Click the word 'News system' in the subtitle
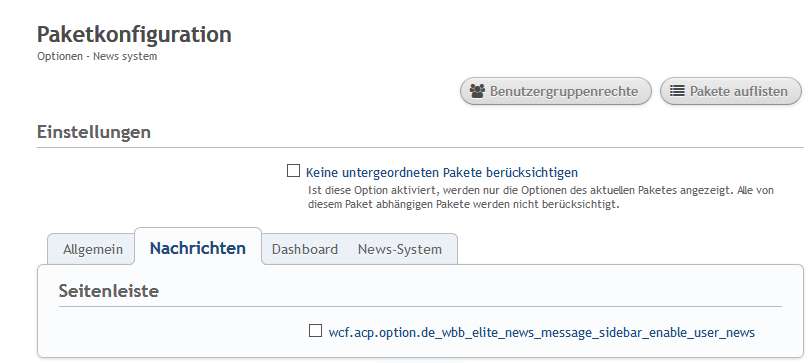812x363 pixels. click(x=125, y=56)
